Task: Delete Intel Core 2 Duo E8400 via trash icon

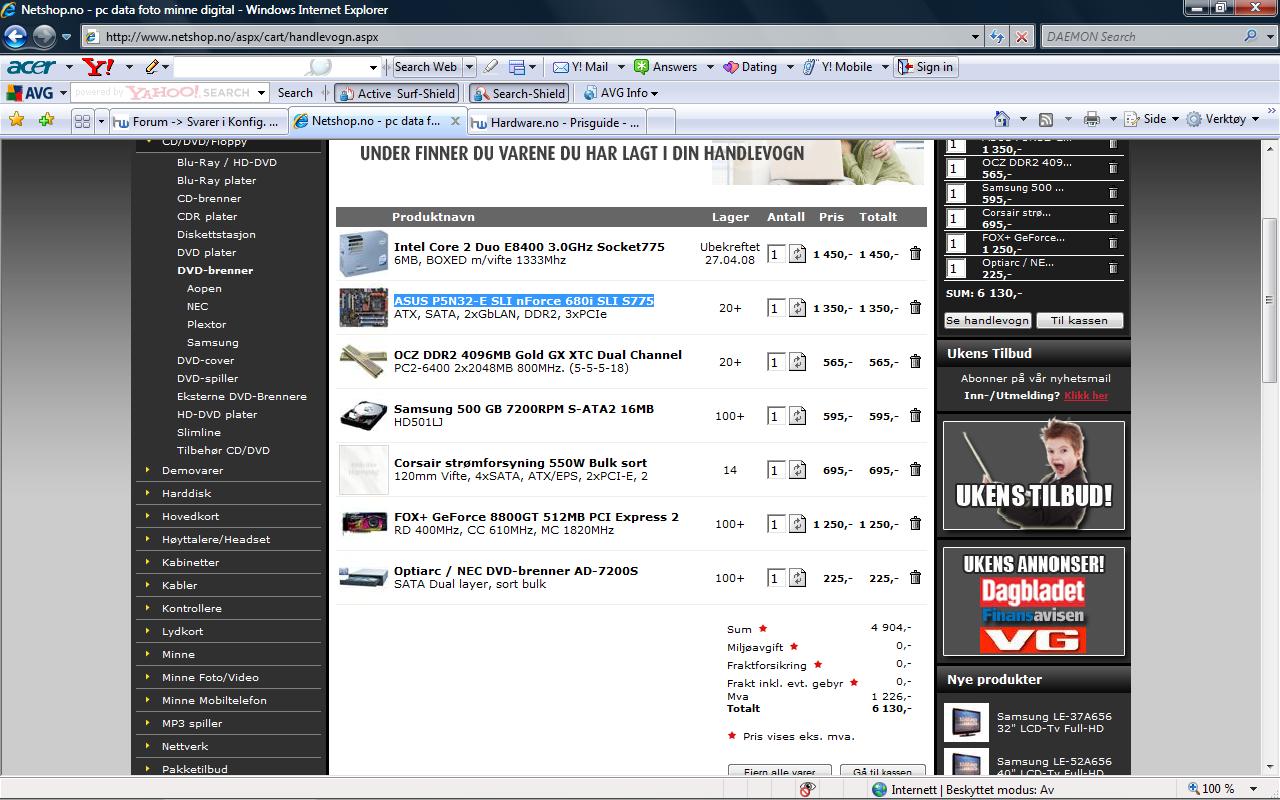Action: [915, 254]
